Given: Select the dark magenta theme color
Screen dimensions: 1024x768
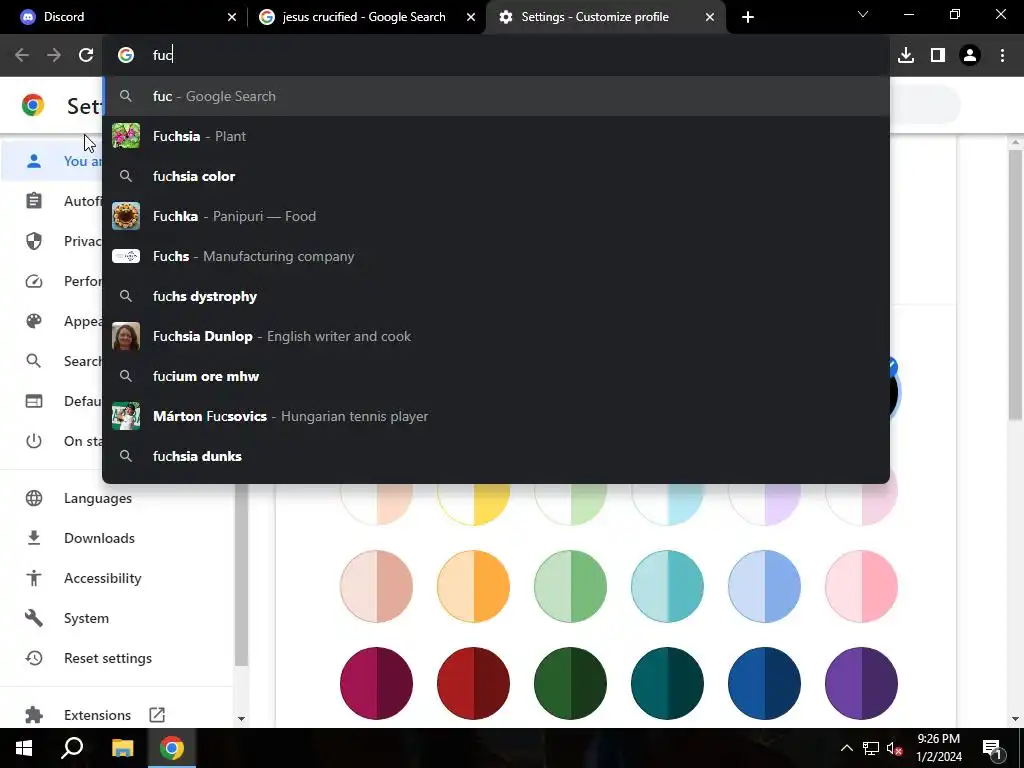Looking at the screenshot, I should (376, 683).
